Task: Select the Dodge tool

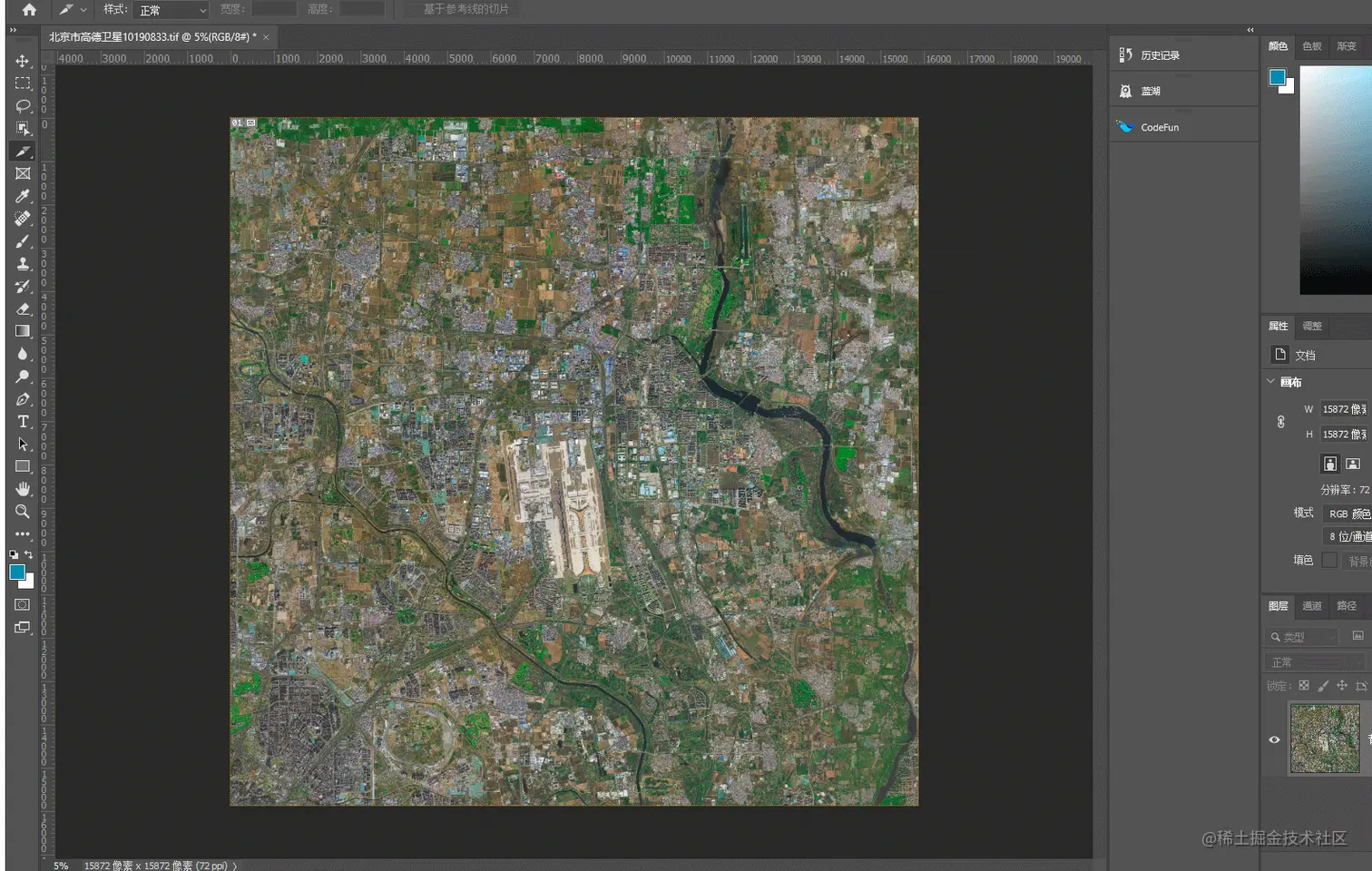Action: [x=23, y=377]
